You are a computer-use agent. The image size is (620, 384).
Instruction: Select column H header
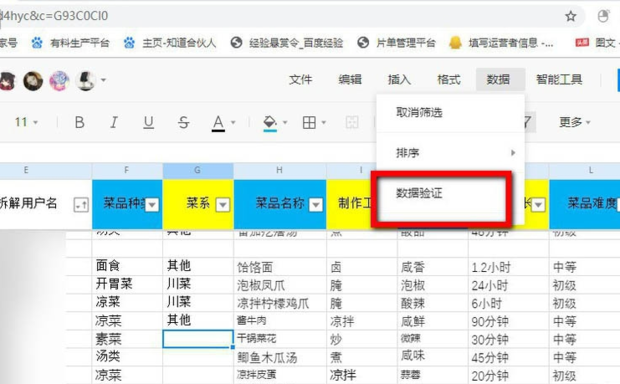[x=280, y=170]
